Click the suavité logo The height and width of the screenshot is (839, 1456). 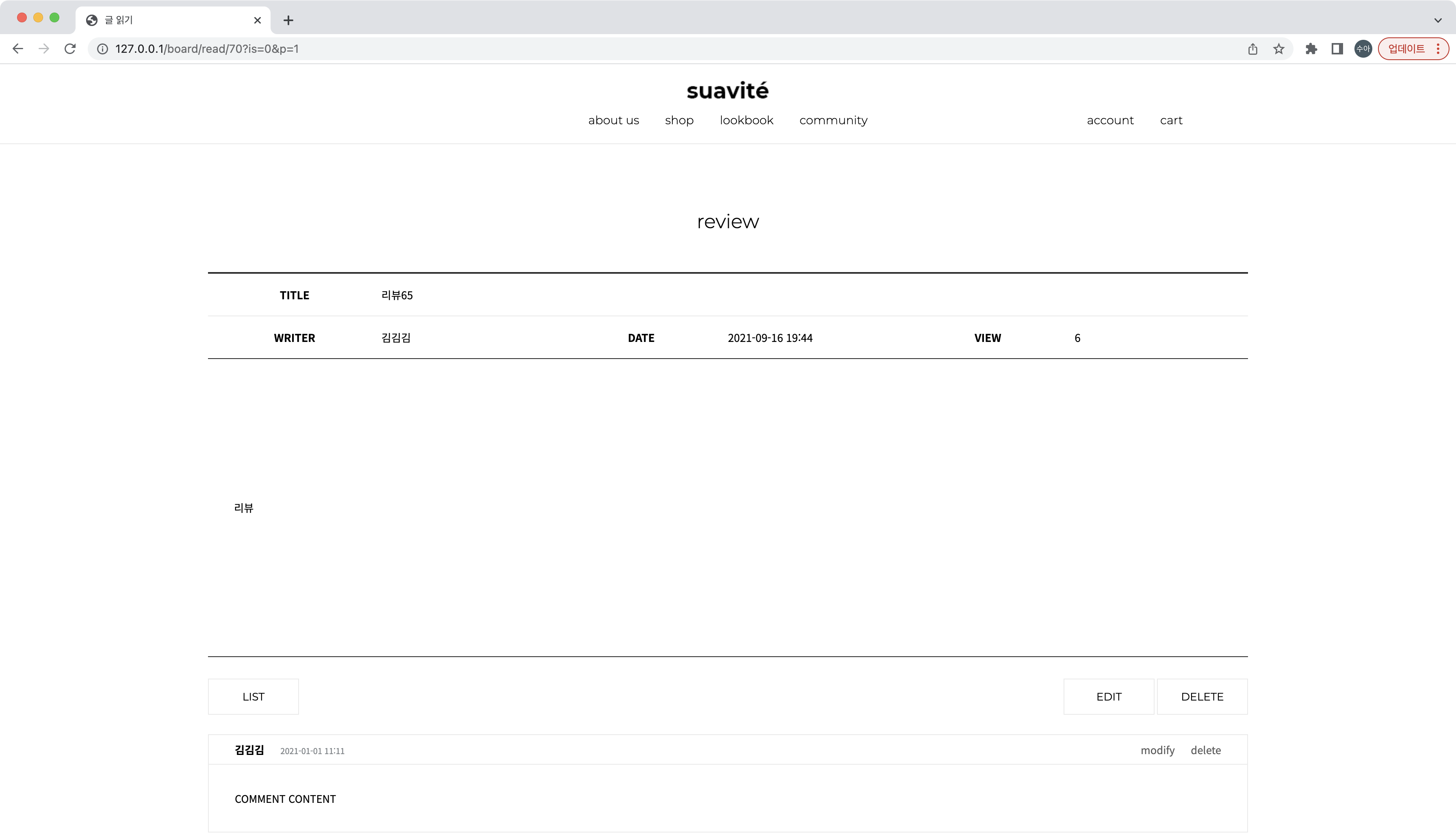point(728,91)
